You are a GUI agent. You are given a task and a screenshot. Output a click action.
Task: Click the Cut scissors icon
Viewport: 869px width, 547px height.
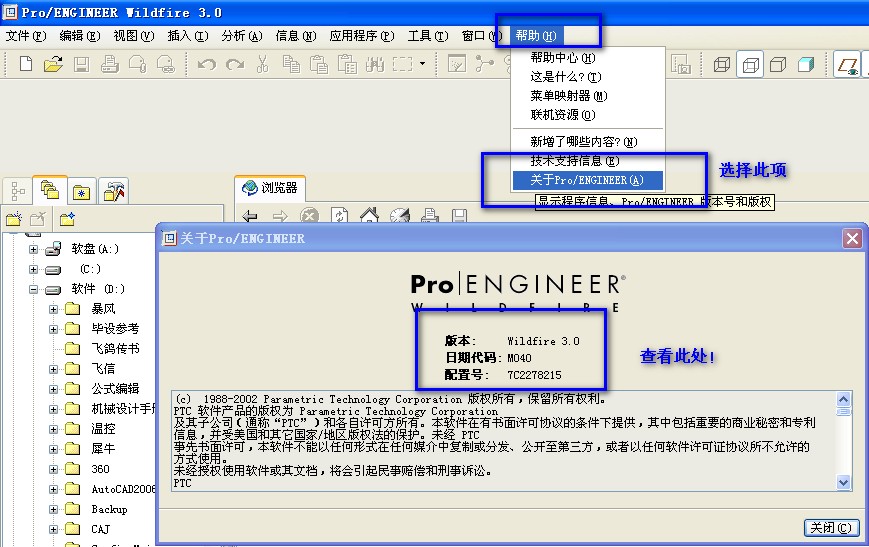point(263,64)
